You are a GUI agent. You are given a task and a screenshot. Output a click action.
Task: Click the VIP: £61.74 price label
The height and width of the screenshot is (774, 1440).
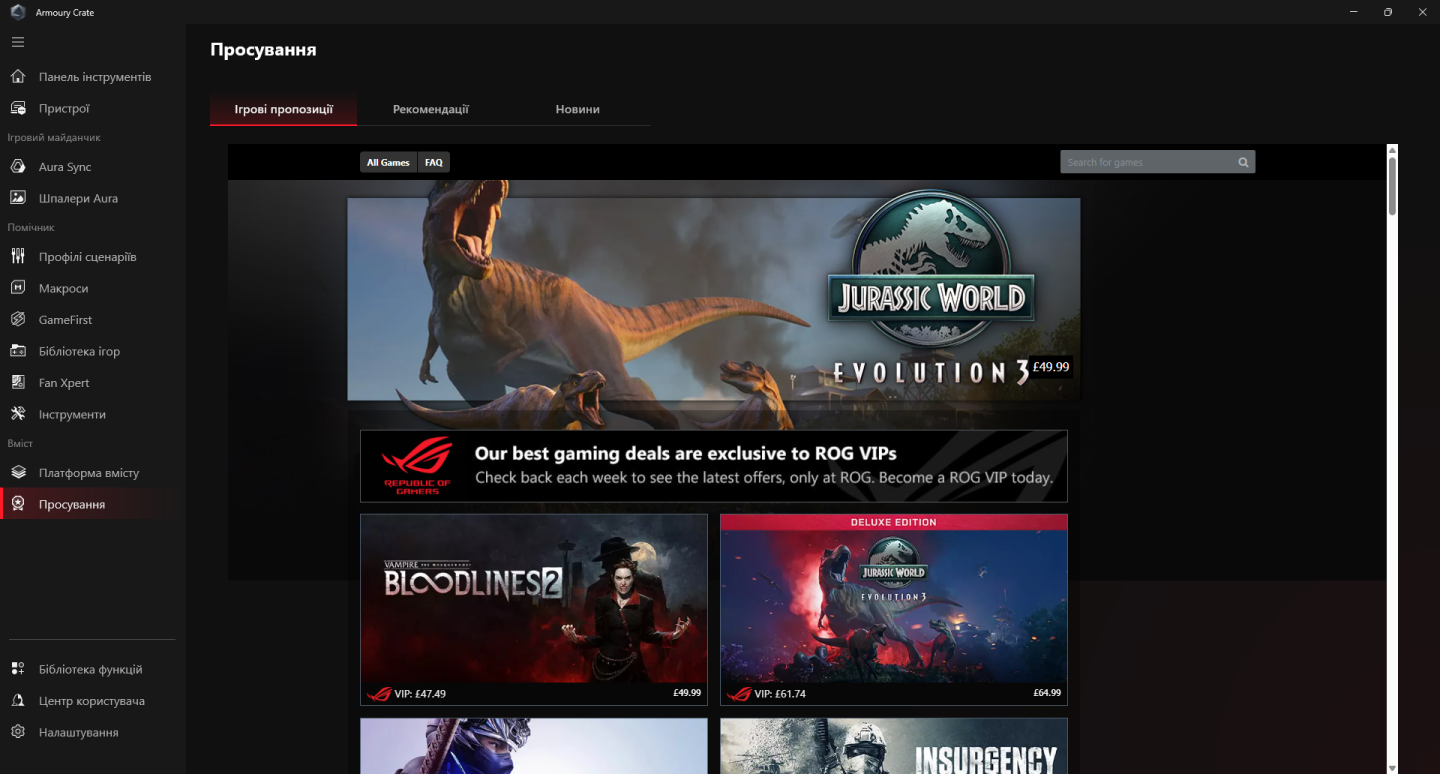click(780, 694)
